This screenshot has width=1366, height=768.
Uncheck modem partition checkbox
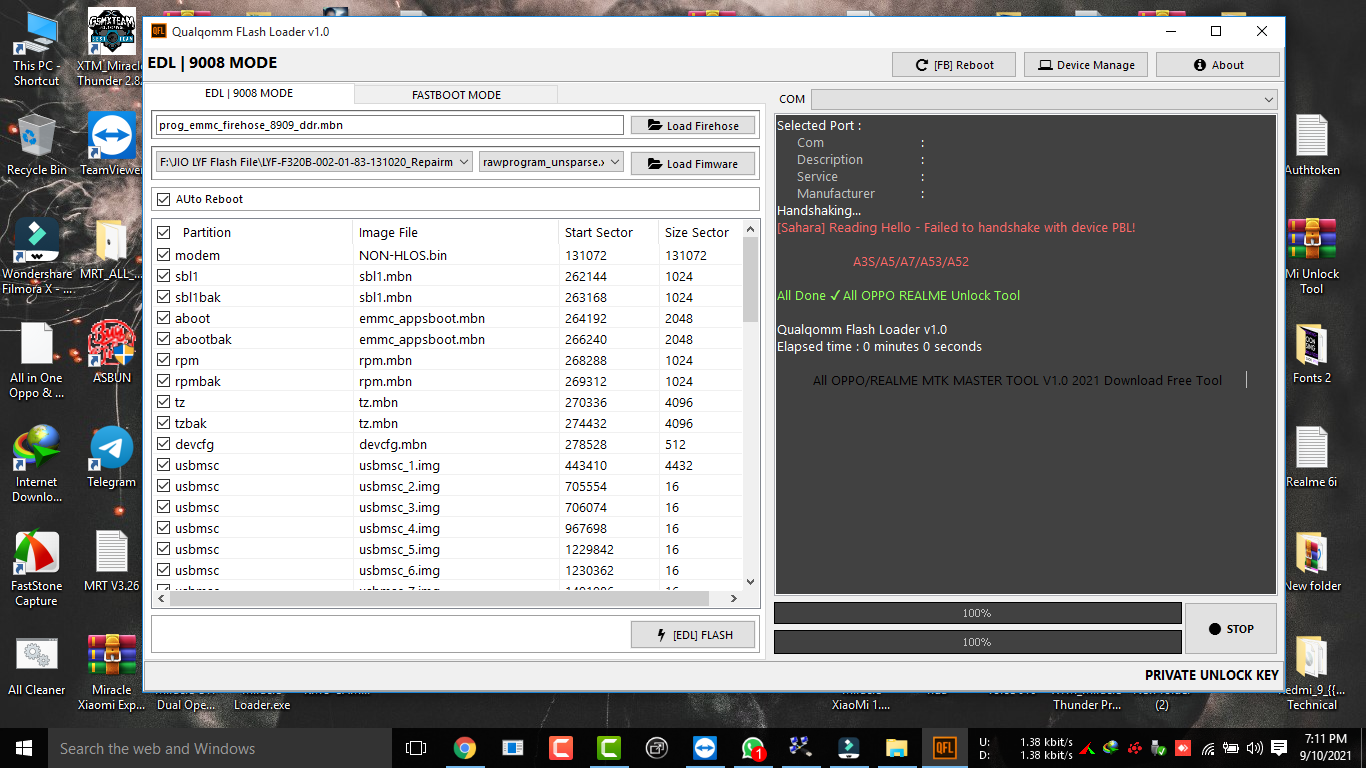point(164,255)
